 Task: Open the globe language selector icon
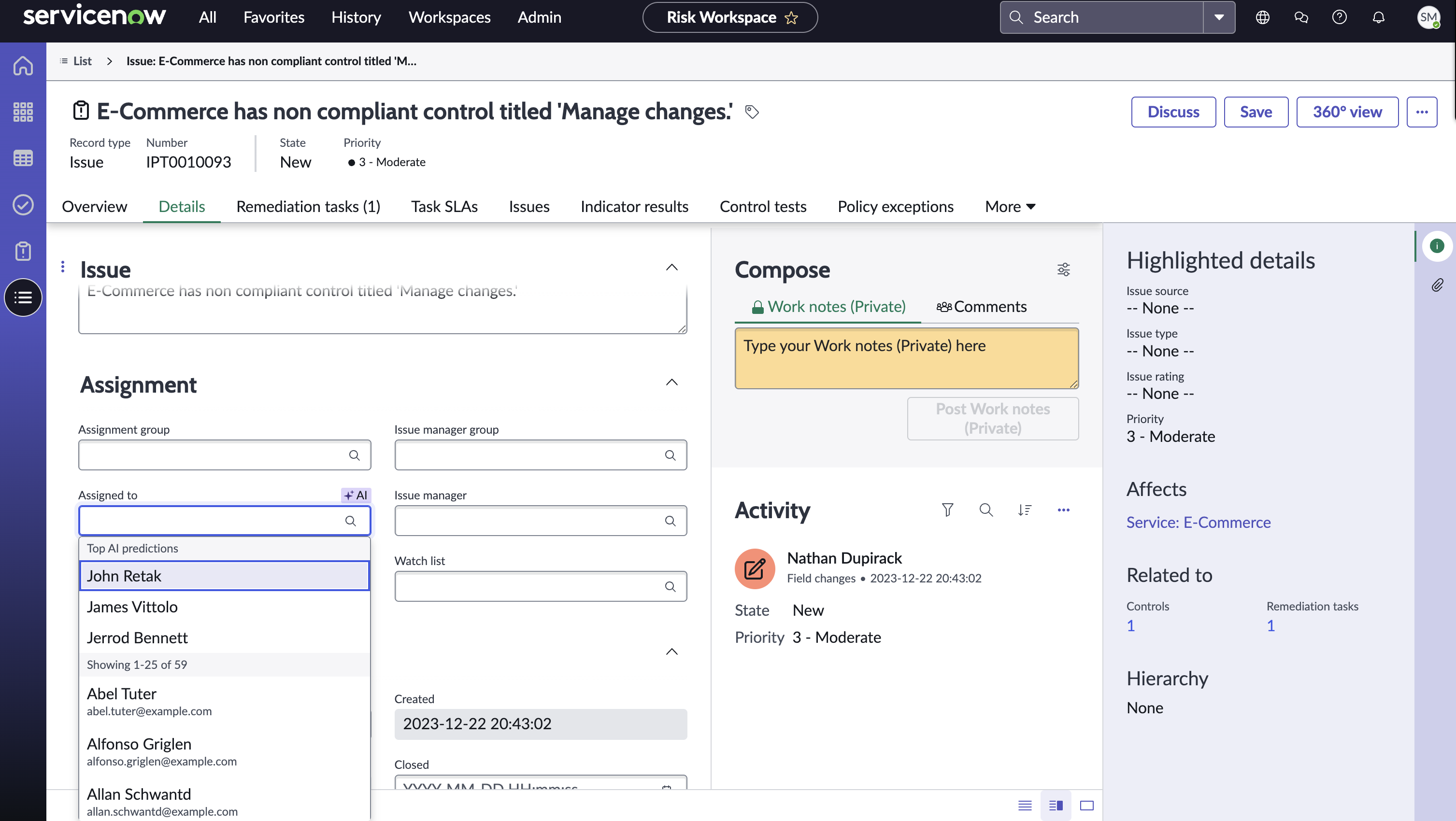(x=1263, y=17)
